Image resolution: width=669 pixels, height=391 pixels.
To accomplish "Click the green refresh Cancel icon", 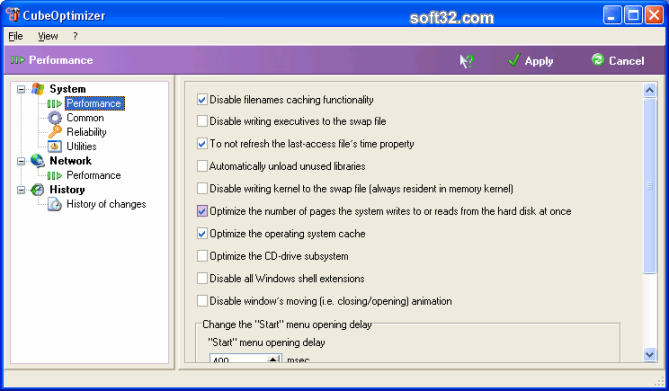I will click(x=598, y=60).
